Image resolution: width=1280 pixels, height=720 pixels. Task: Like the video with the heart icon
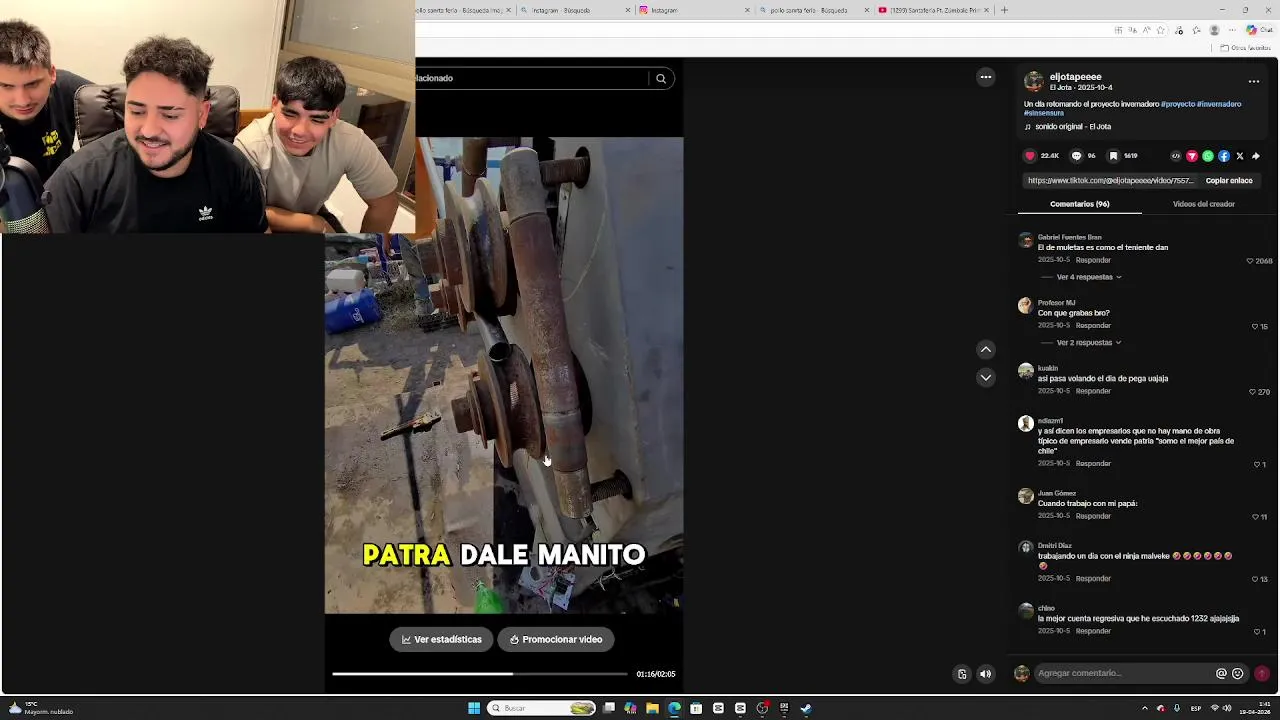[1030, 156]
